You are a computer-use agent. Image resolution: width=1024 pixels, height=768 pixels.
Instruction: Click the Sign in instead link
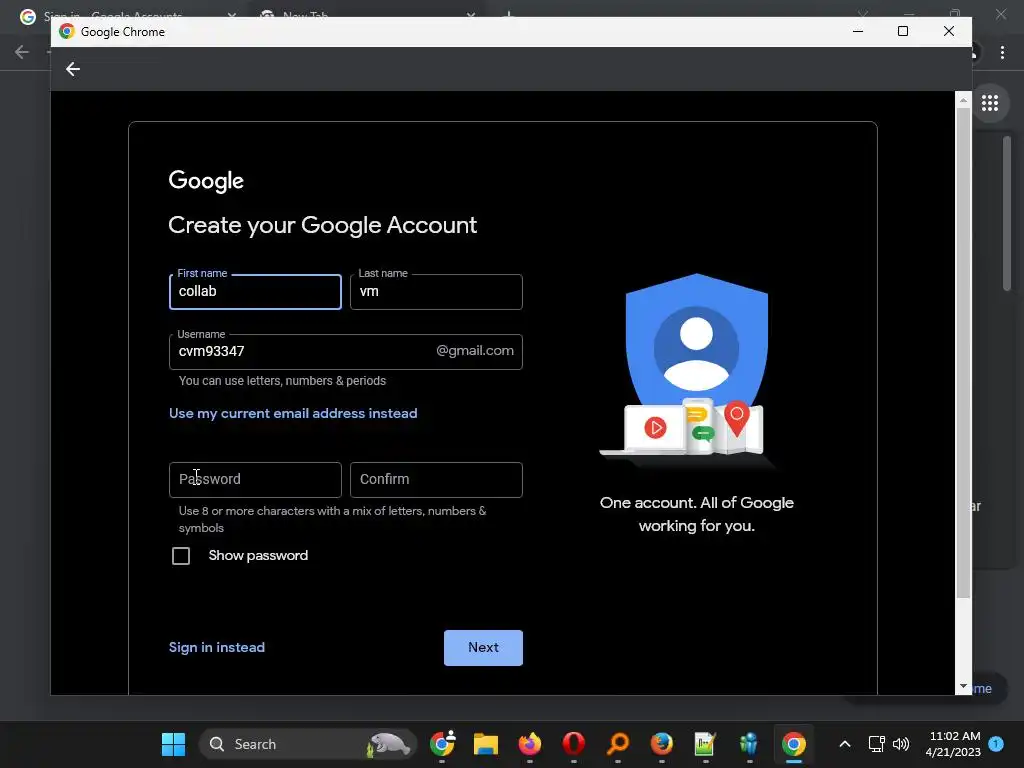pyautogui.click(x=217, y=647)
